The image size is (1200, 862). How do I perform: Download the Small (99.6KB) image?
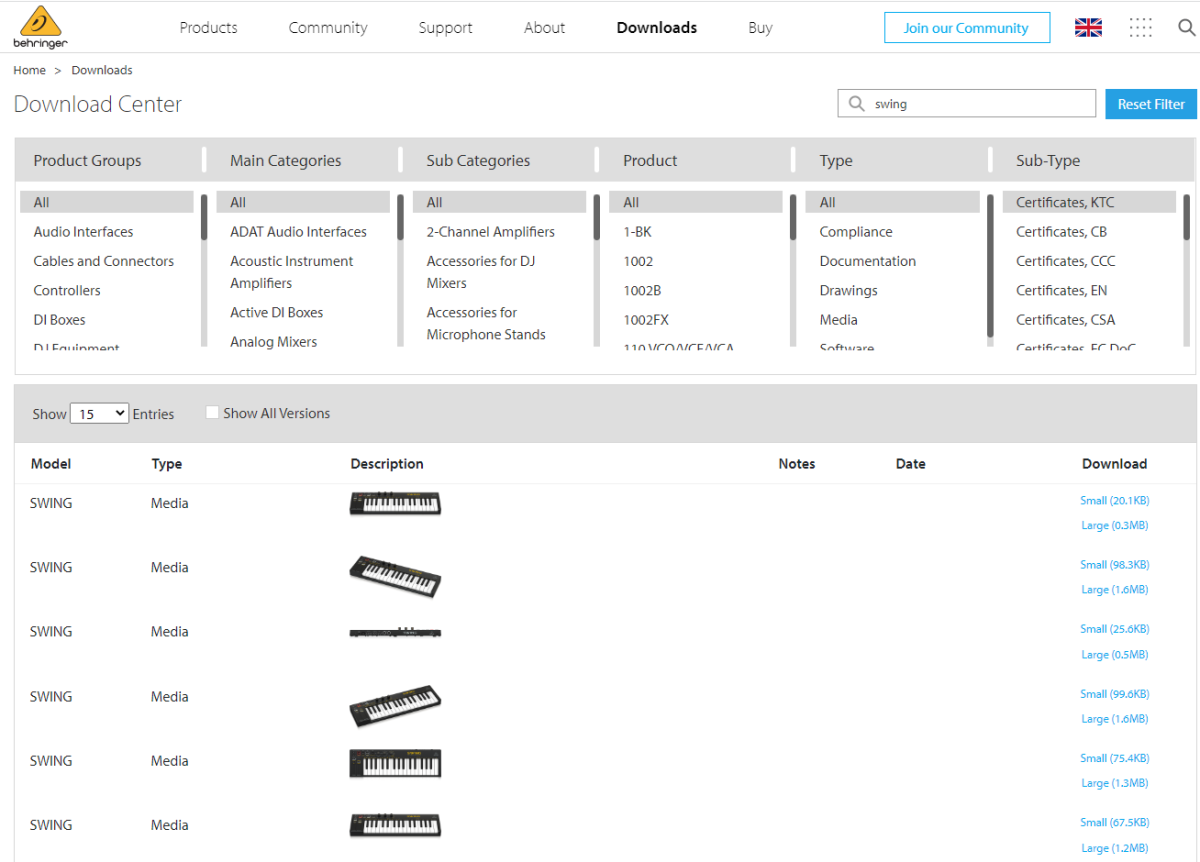[1114, 694]
